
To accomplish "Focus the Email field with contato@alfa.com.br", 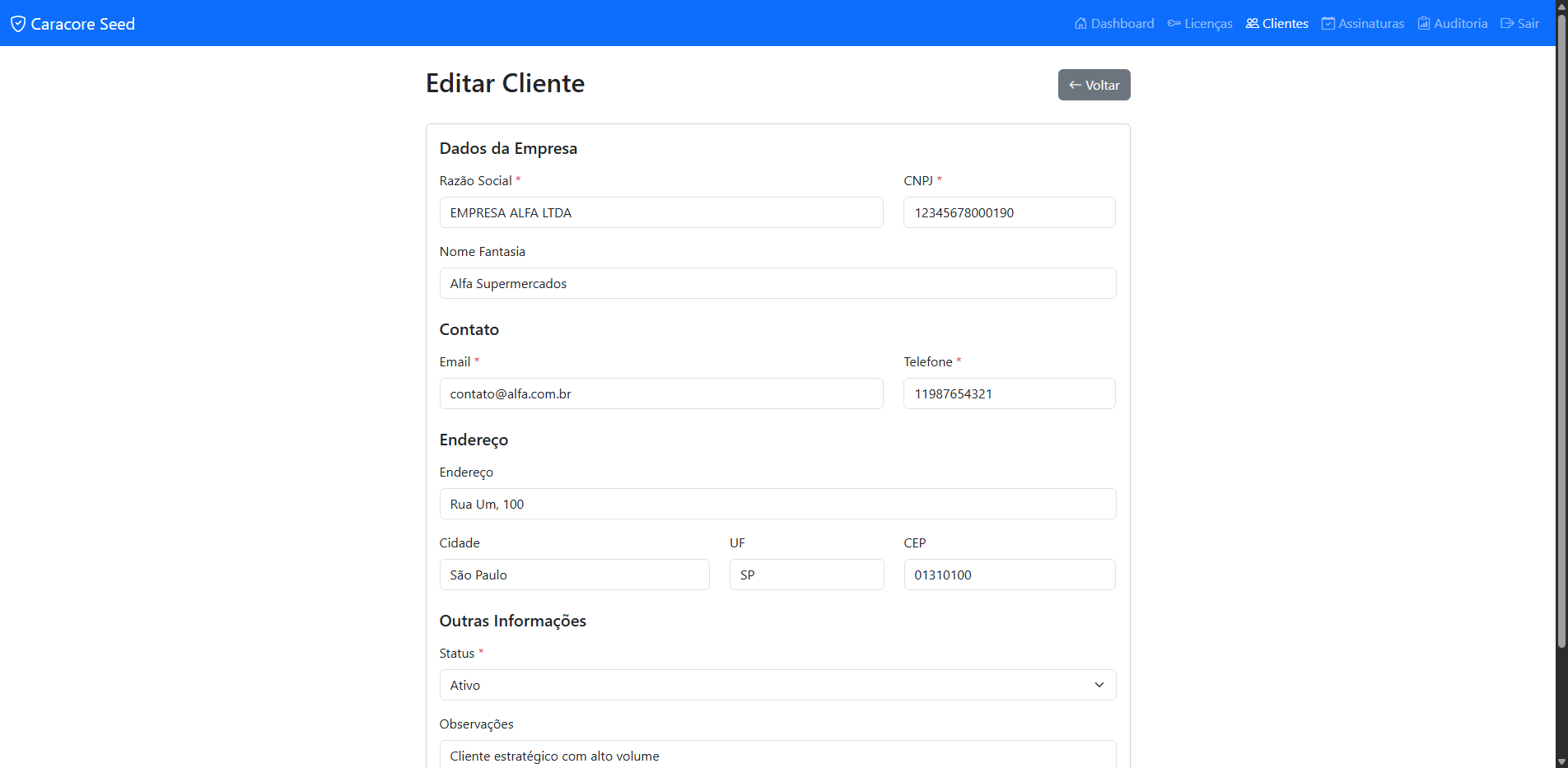I will pyautogui.click(x=661, y=393).
